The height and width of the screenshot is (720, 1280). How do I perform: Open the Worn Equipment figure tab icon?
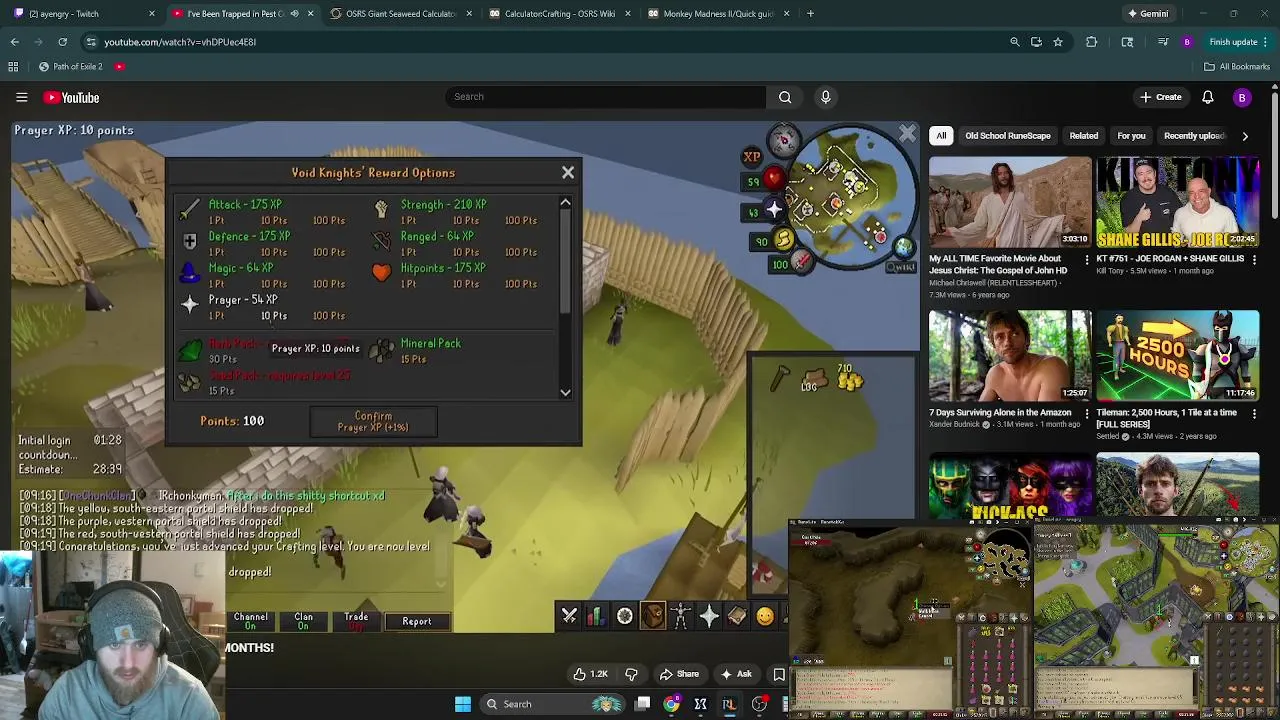(681, 616)
